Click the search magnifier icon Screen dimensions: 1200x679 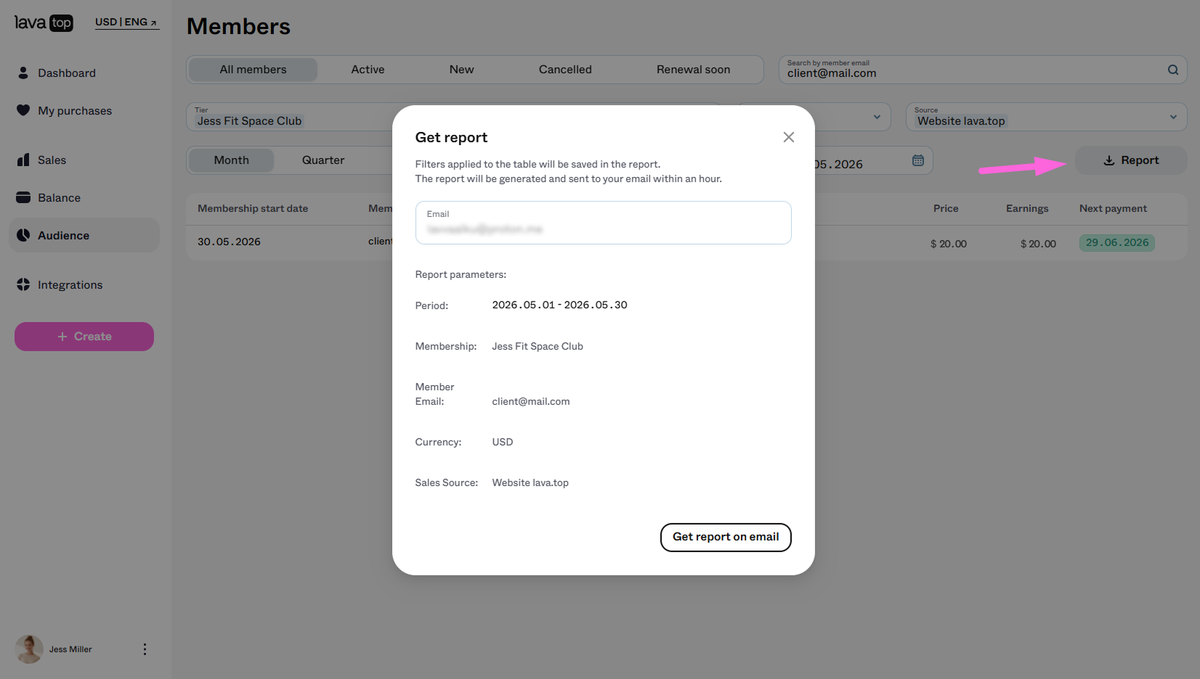(x=1173, y=70)
